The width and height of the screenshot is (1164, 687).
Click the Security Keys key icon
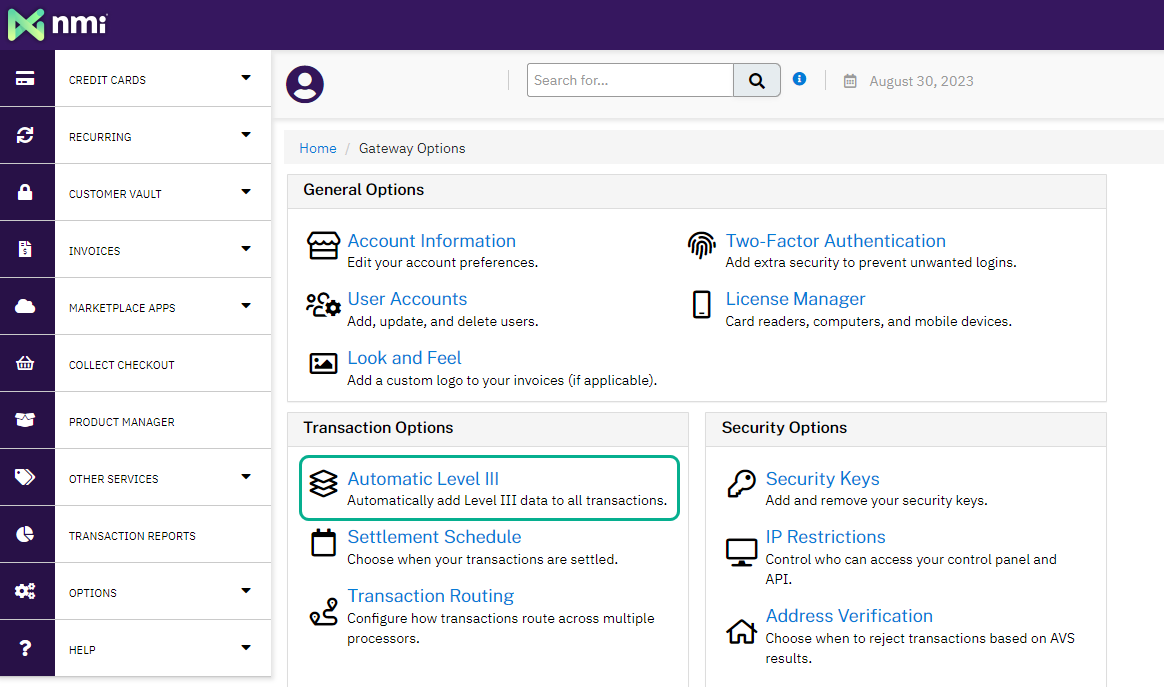pos(742,483)
